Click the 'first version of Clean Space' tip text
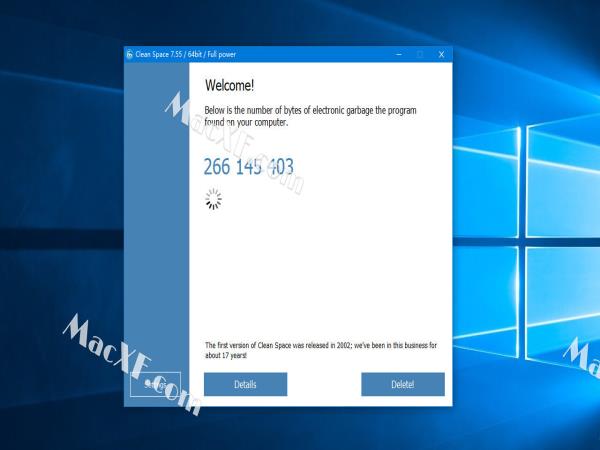600x450 pixels. click(321, 350)
